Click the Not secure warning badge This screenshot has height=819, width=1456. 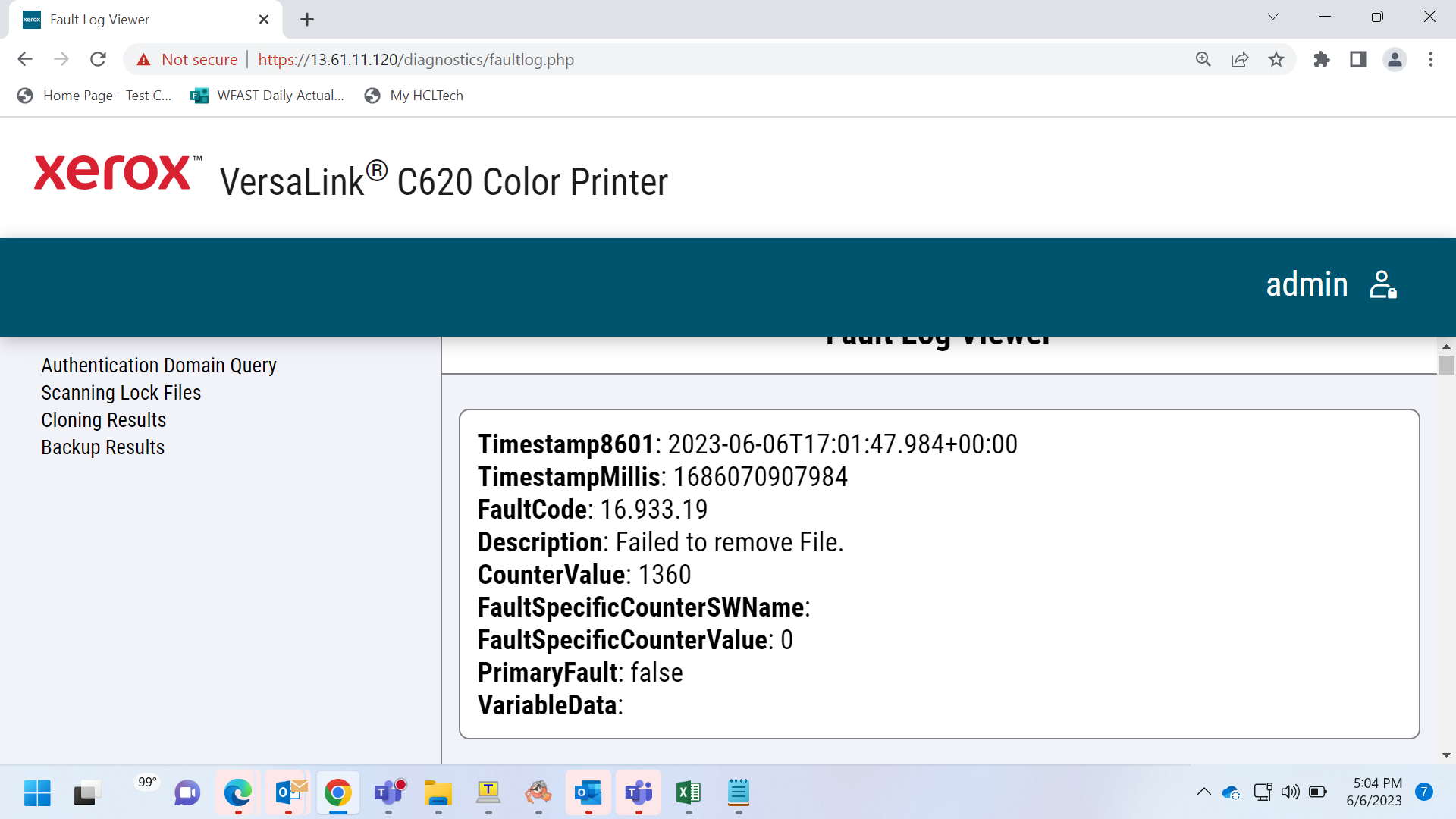click(x=187, y=59)
